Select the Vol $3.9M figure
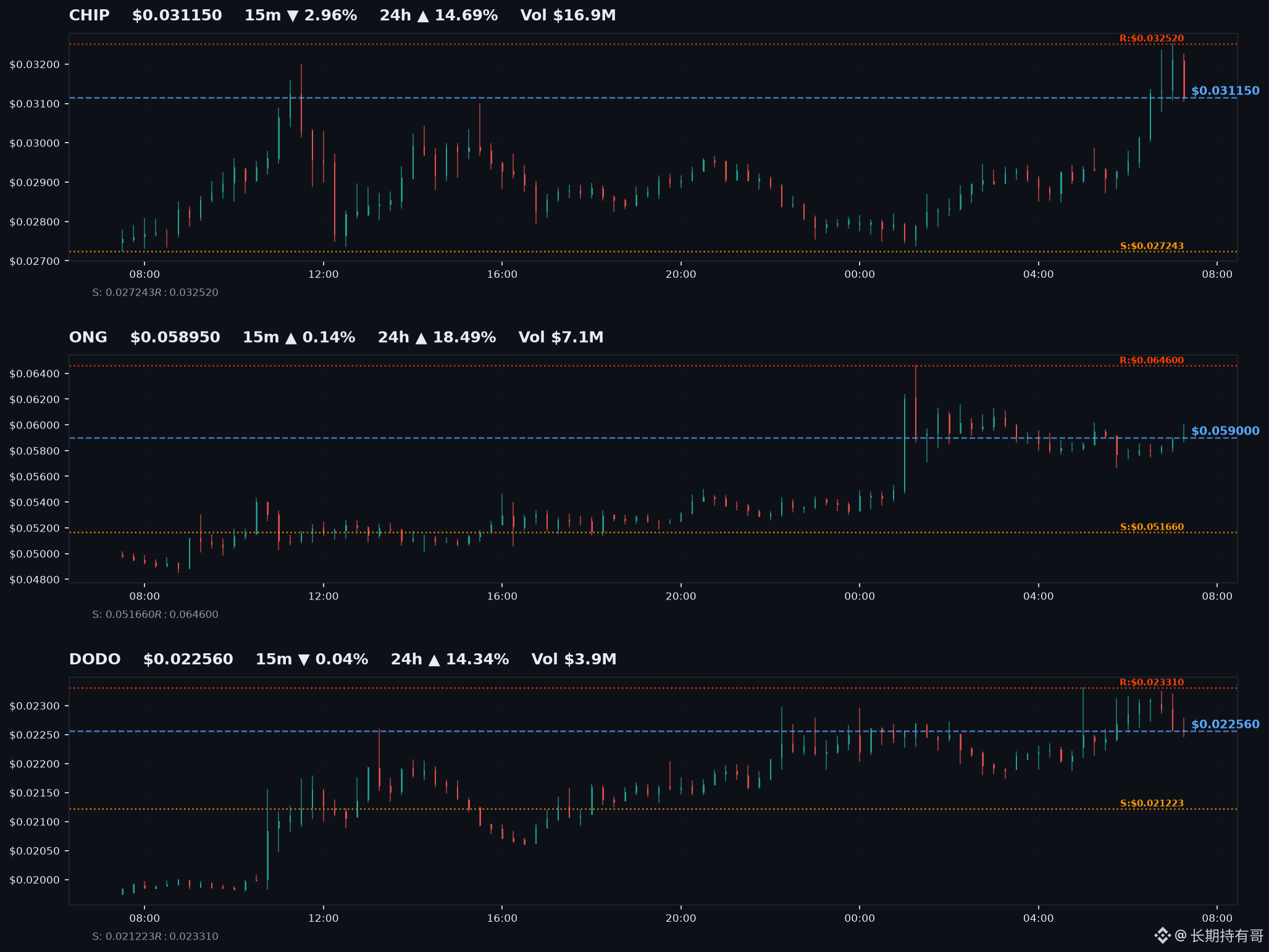 (574, 659)
